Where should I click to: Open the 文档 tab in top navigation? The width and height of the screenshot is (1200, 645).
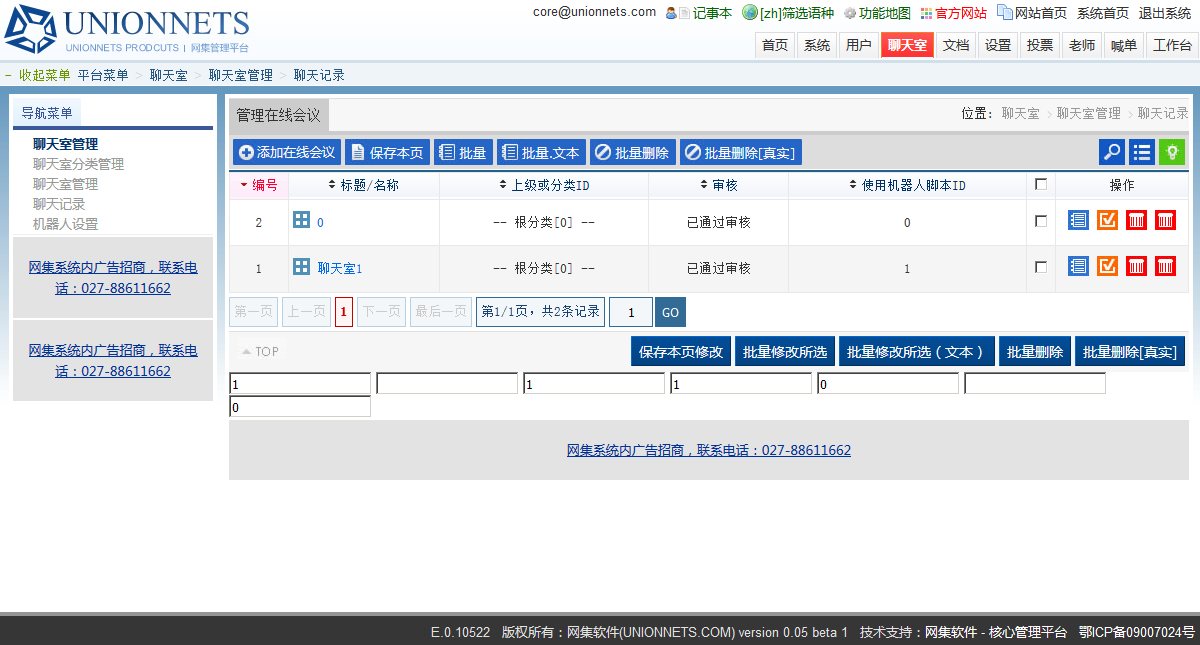coord(956,45)
